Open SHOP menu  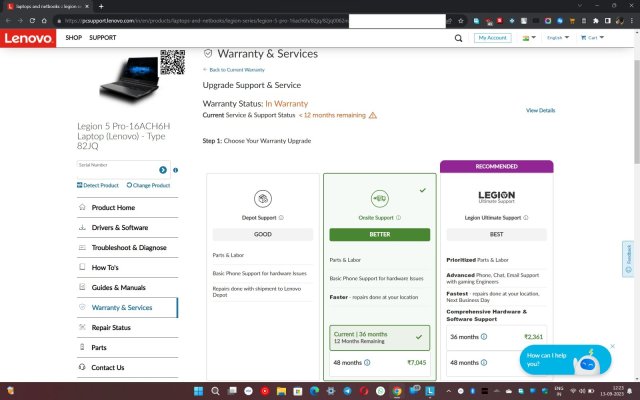(x=73, y=38)
